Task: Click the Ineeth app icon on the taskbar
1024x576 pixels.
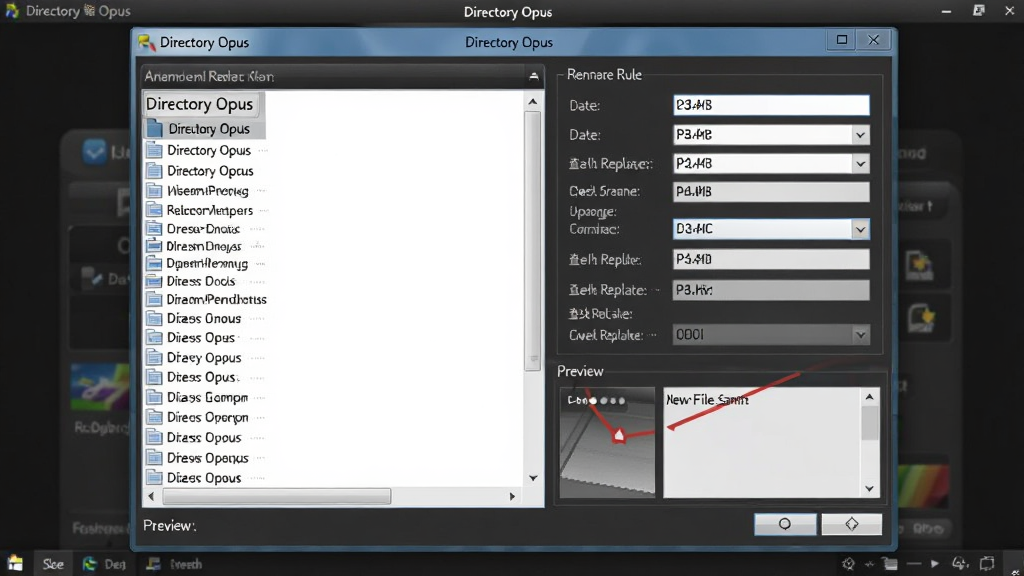Action: (x=153, y=564)
